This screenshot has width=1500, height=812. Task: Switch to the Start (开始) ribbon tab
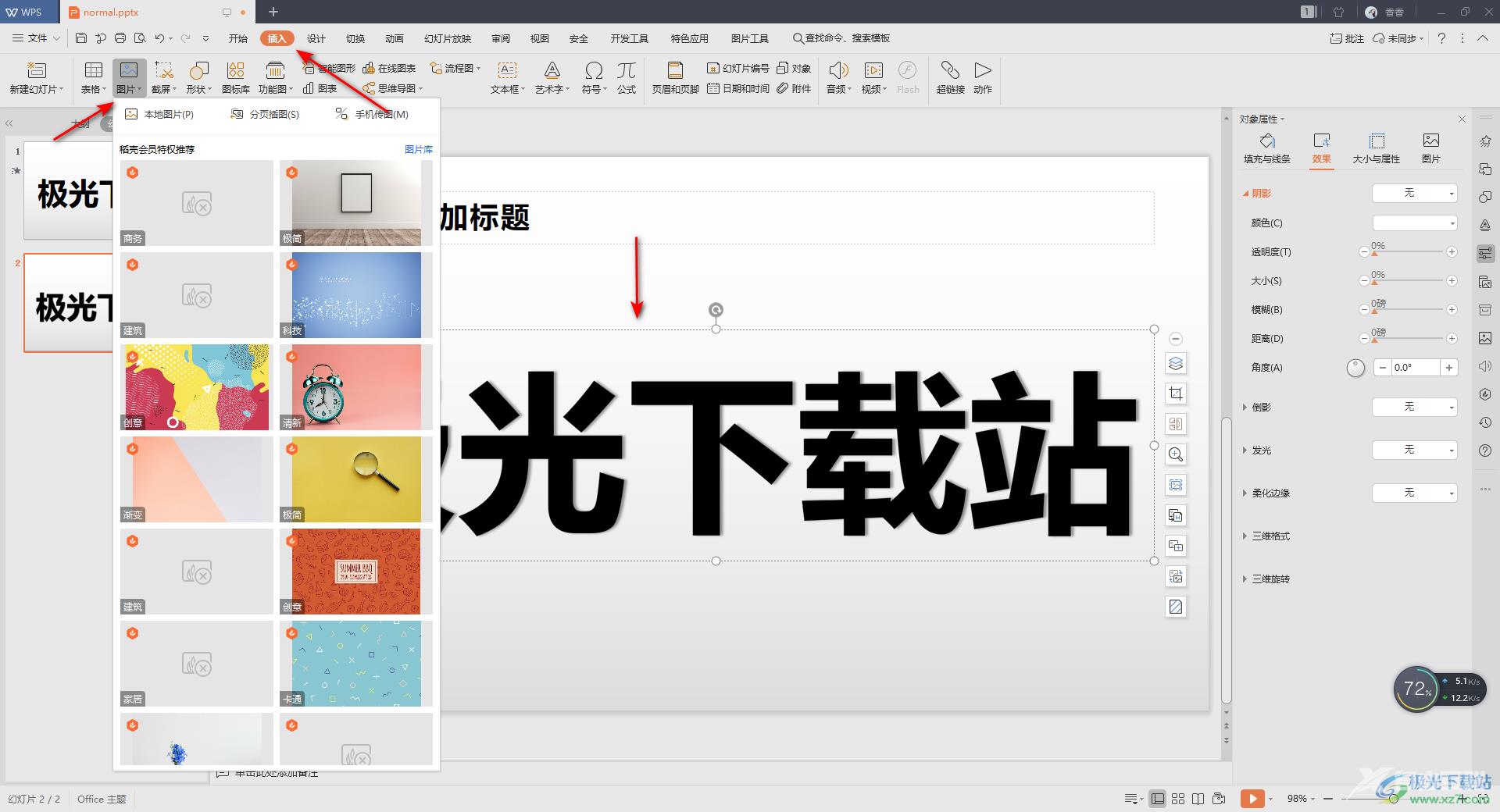coord(237,38)
